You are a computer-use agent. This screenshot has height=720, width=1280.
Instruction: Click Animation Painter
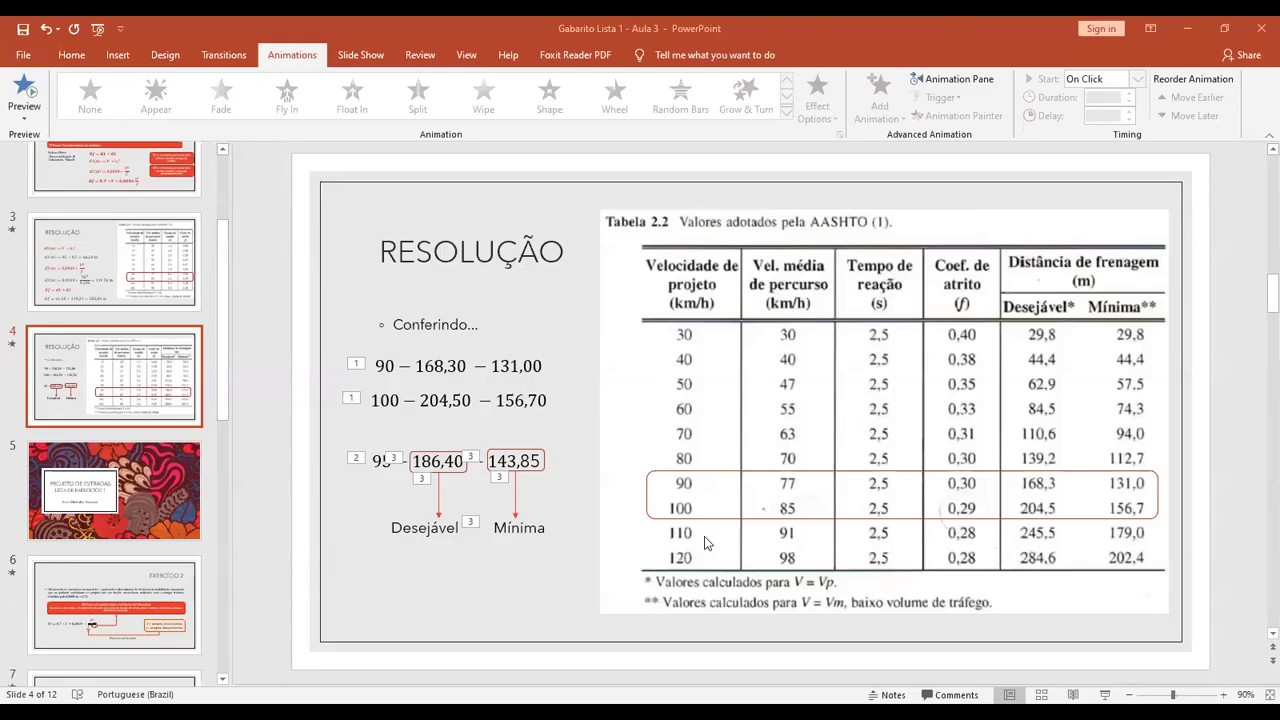[956, 116]
